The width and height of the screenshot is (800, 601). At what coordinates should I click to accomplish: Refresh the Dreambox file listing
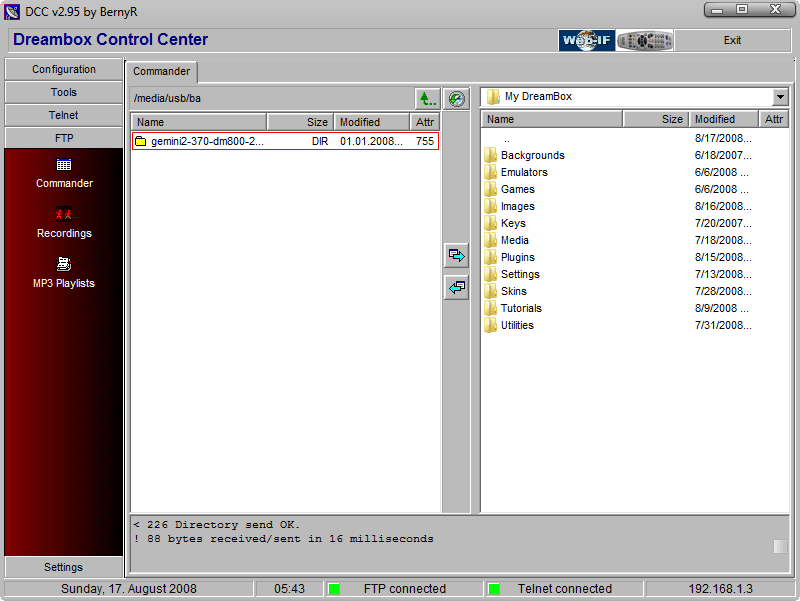(457, 98)
